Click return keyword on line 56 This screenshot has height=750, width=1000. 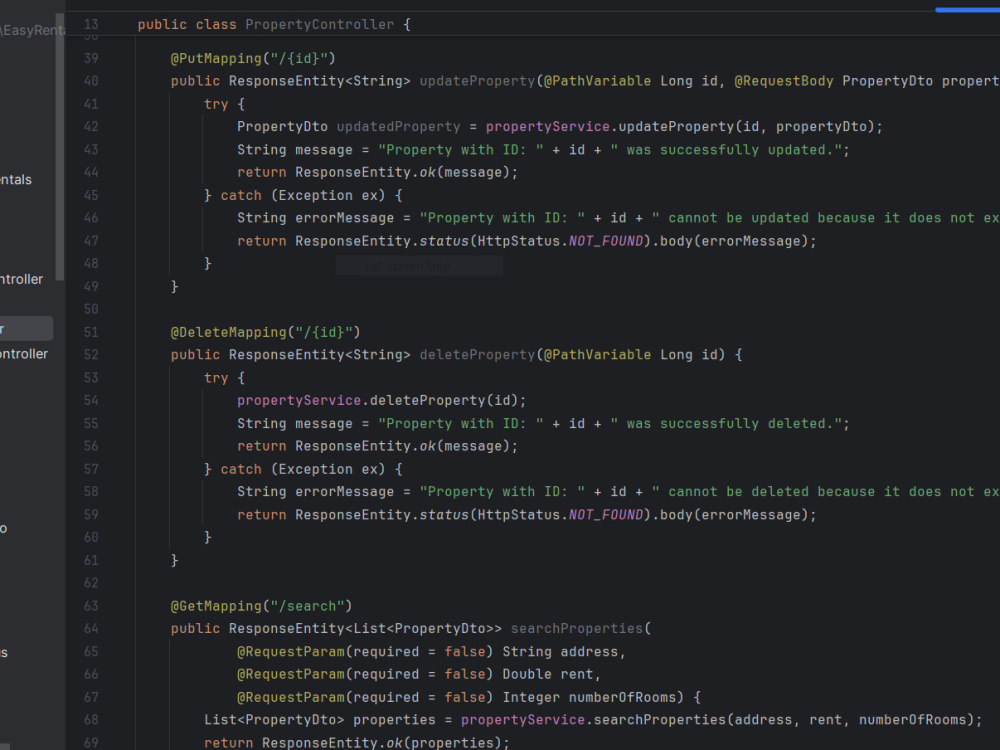[x=261, y=446]
